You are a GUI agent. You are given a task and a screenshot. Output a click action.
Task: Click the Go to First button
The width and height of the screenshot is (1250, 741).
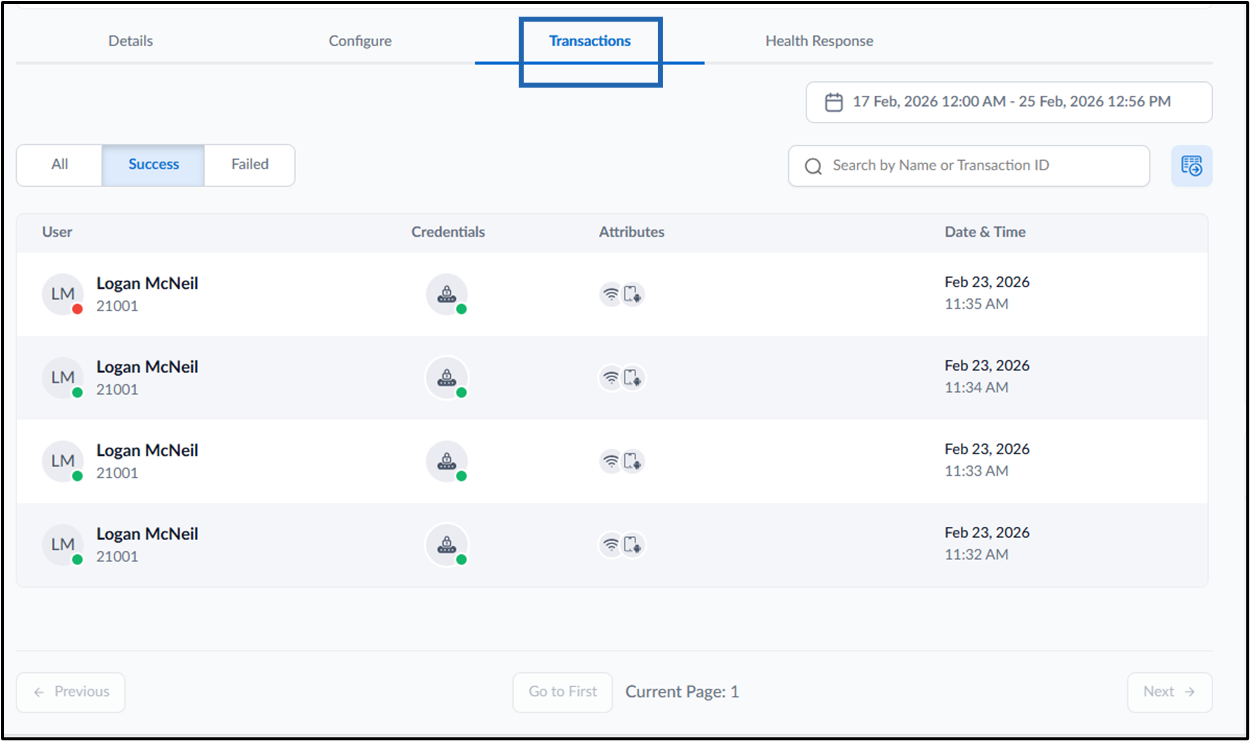563,692
